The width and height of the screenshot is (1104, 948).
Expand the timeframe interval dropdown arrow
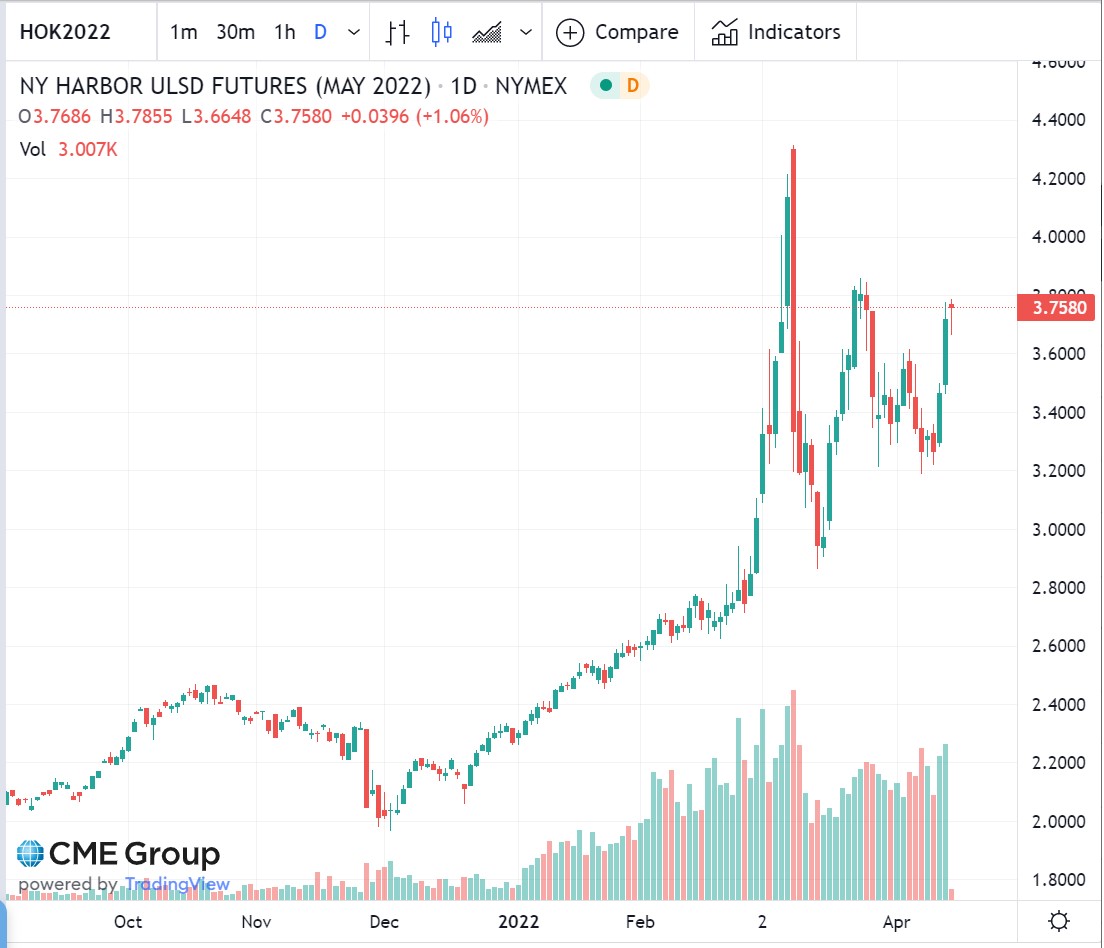point(354,32)
